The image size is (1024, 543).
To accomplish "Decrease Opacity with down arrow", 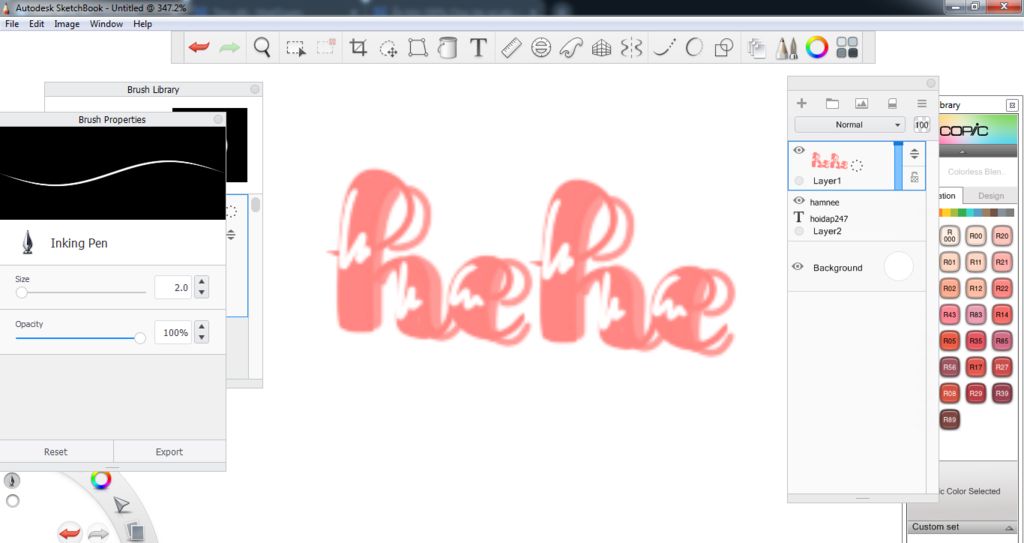I will tap(202, 338).
